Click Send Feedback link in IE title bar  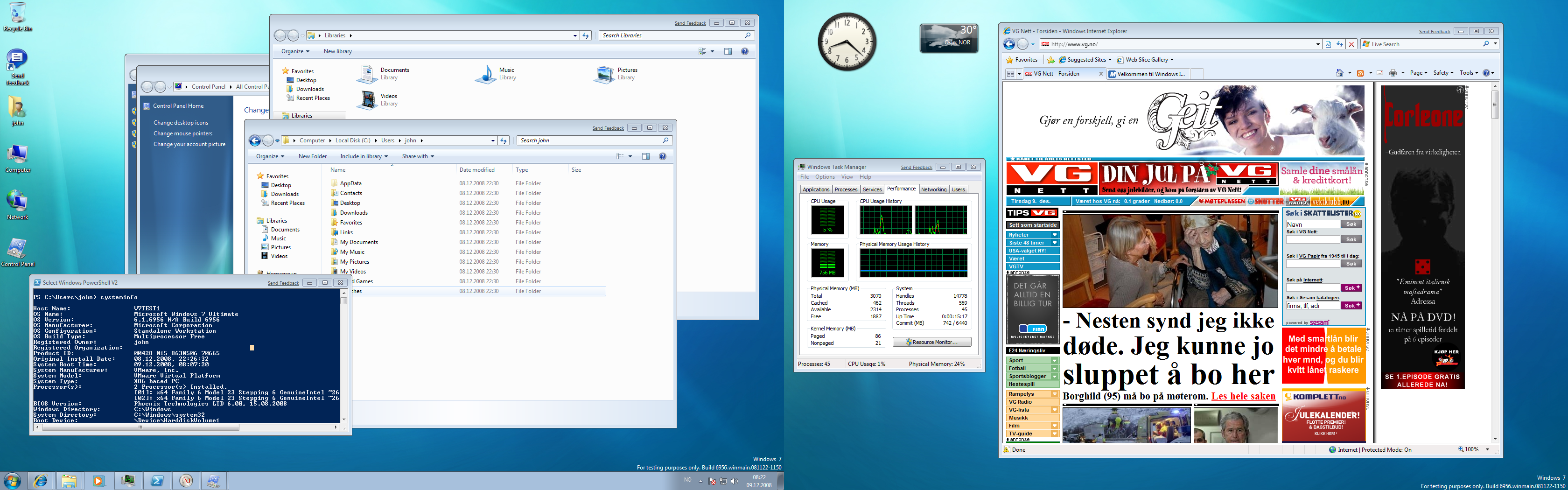(1434, 32)
